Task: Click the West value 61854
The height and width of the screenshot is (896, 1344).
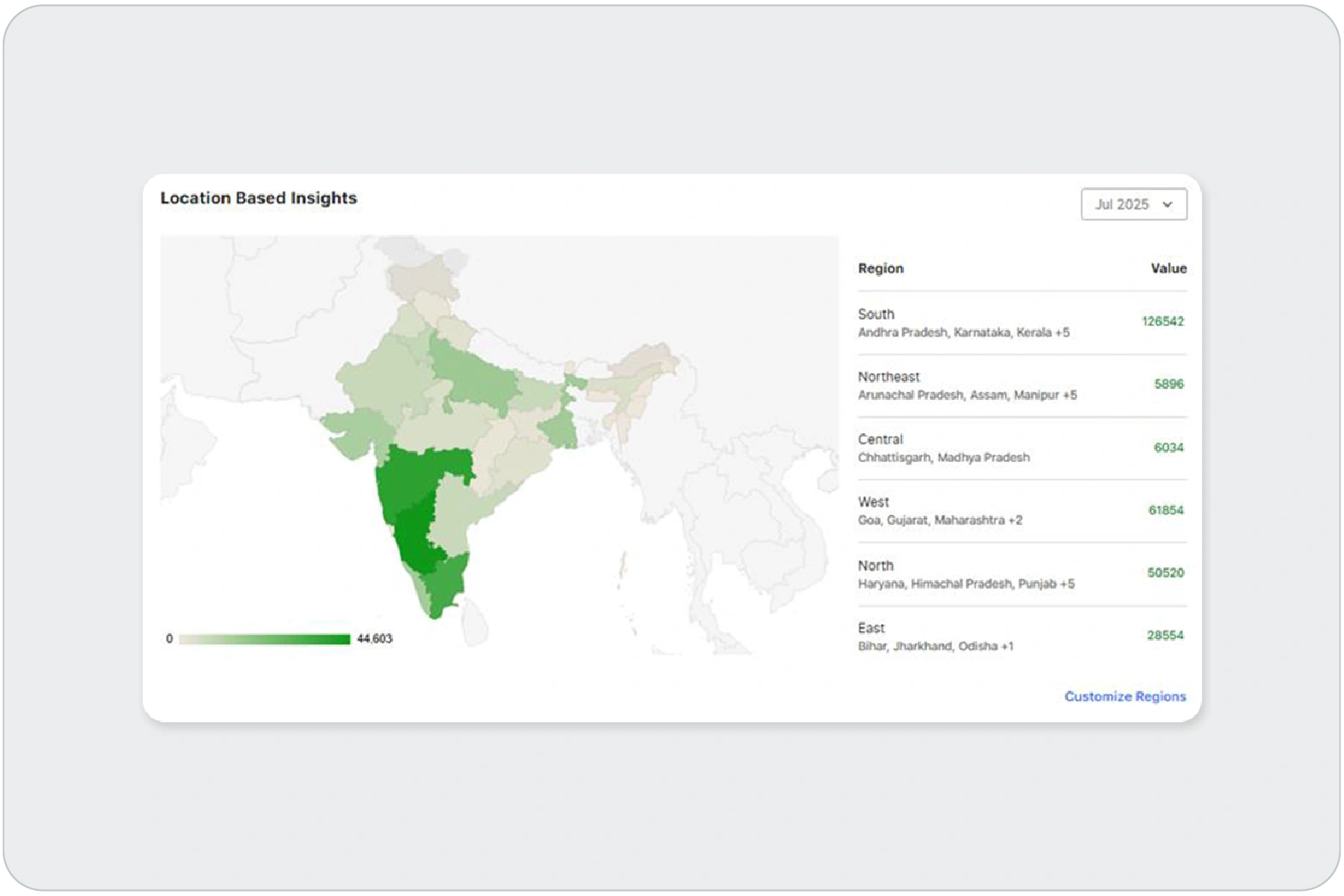Action: [1165, 511]
